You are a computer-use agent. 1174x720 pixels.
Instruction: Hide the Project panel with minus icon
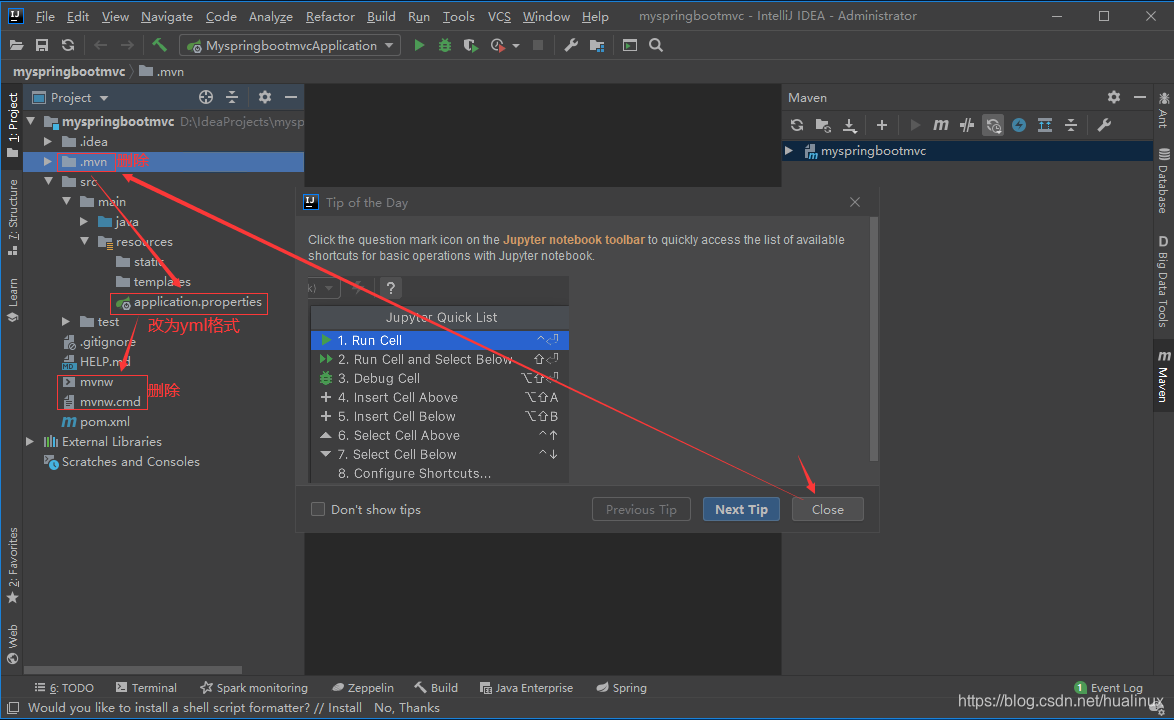pyautogui.click(x=291, y=97)
